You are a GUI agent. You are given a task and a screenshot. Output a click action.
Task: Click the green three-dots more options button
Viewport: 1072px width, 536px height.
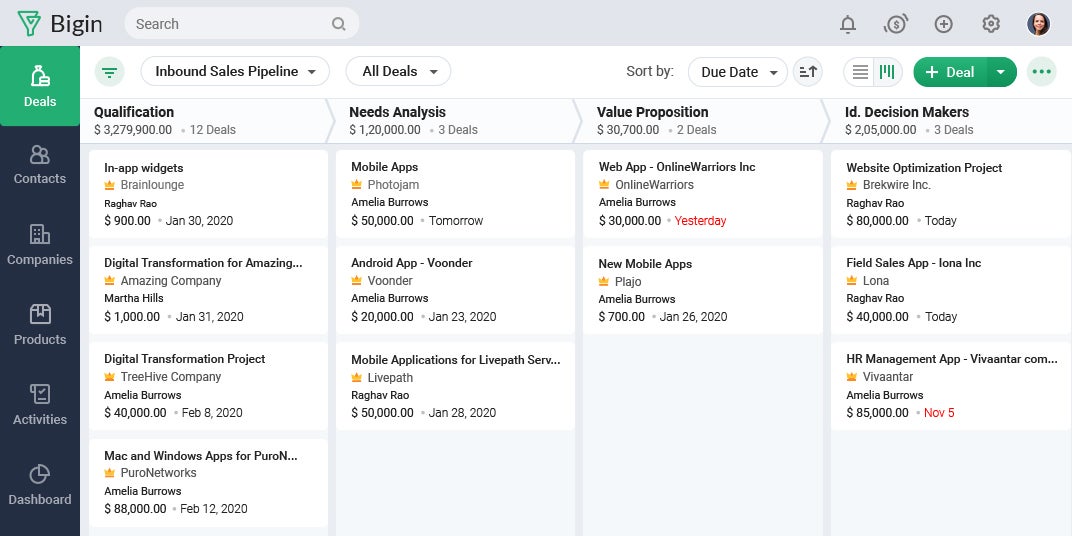(x=1042, y=72)
